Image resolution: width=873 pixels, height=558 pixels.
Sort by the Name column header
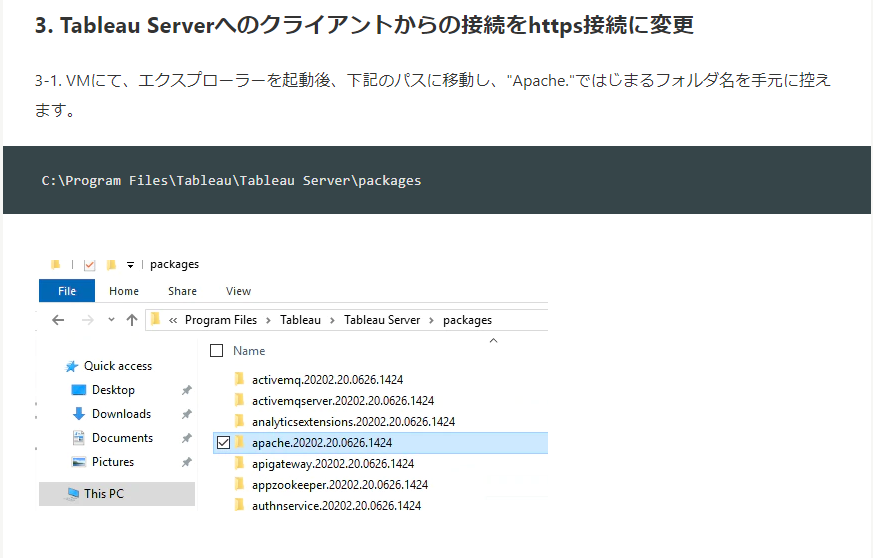coord(249,351)
